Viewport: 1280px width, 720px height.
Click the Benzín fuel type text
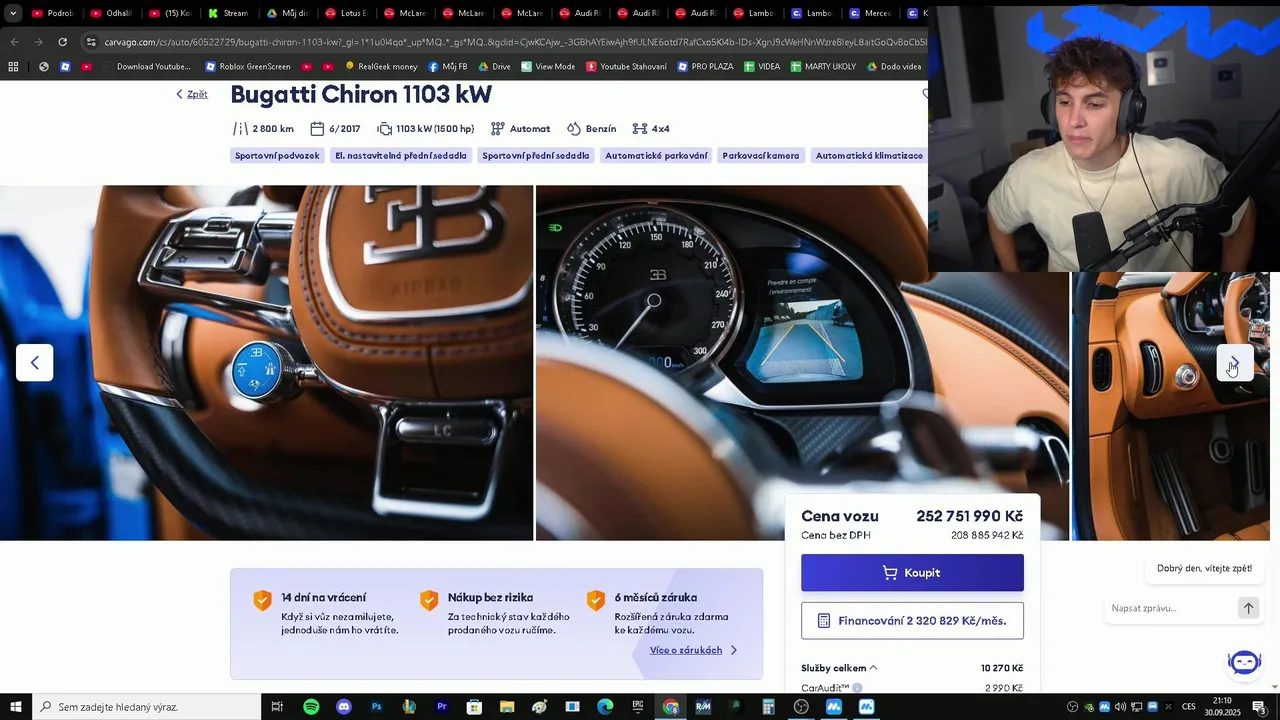point(601,129)
